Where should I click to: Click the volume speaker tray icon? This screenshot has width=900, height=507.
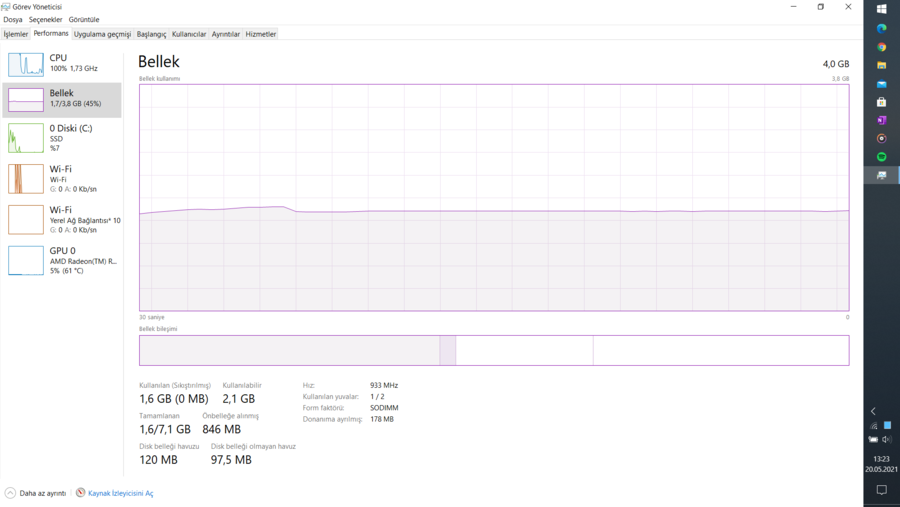tap(887, 439)
